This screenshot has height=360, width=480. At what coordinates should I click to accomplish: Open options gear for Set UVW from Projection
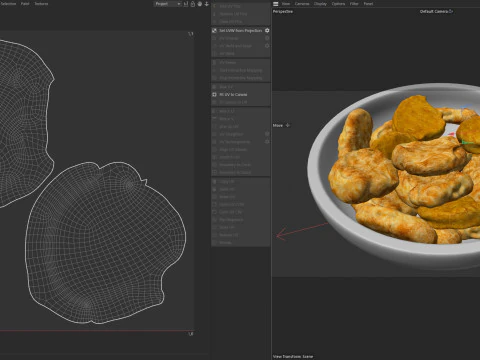click(x=267, y=31)
